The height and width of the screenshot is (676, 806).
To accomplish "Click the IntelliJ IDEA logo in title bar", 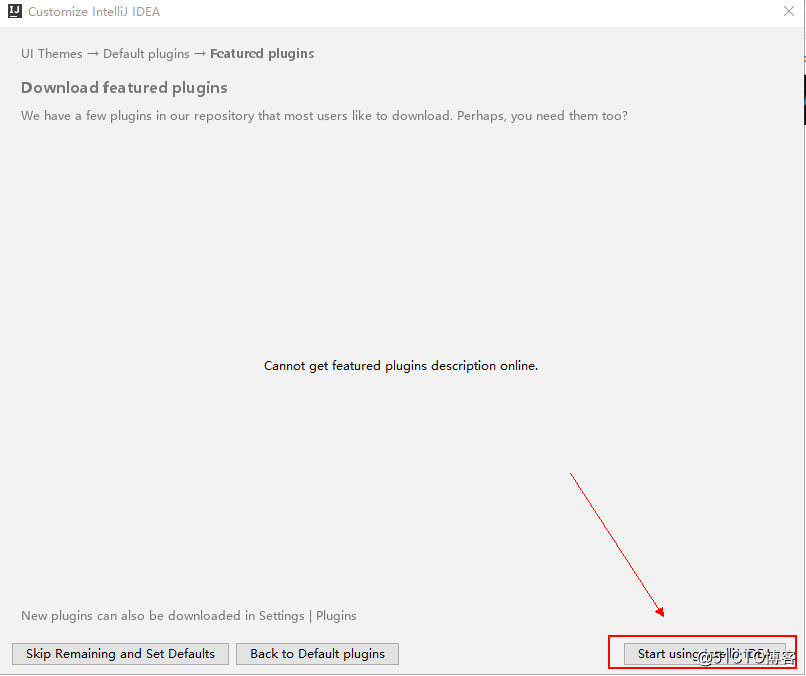I will tap(15, 11).
